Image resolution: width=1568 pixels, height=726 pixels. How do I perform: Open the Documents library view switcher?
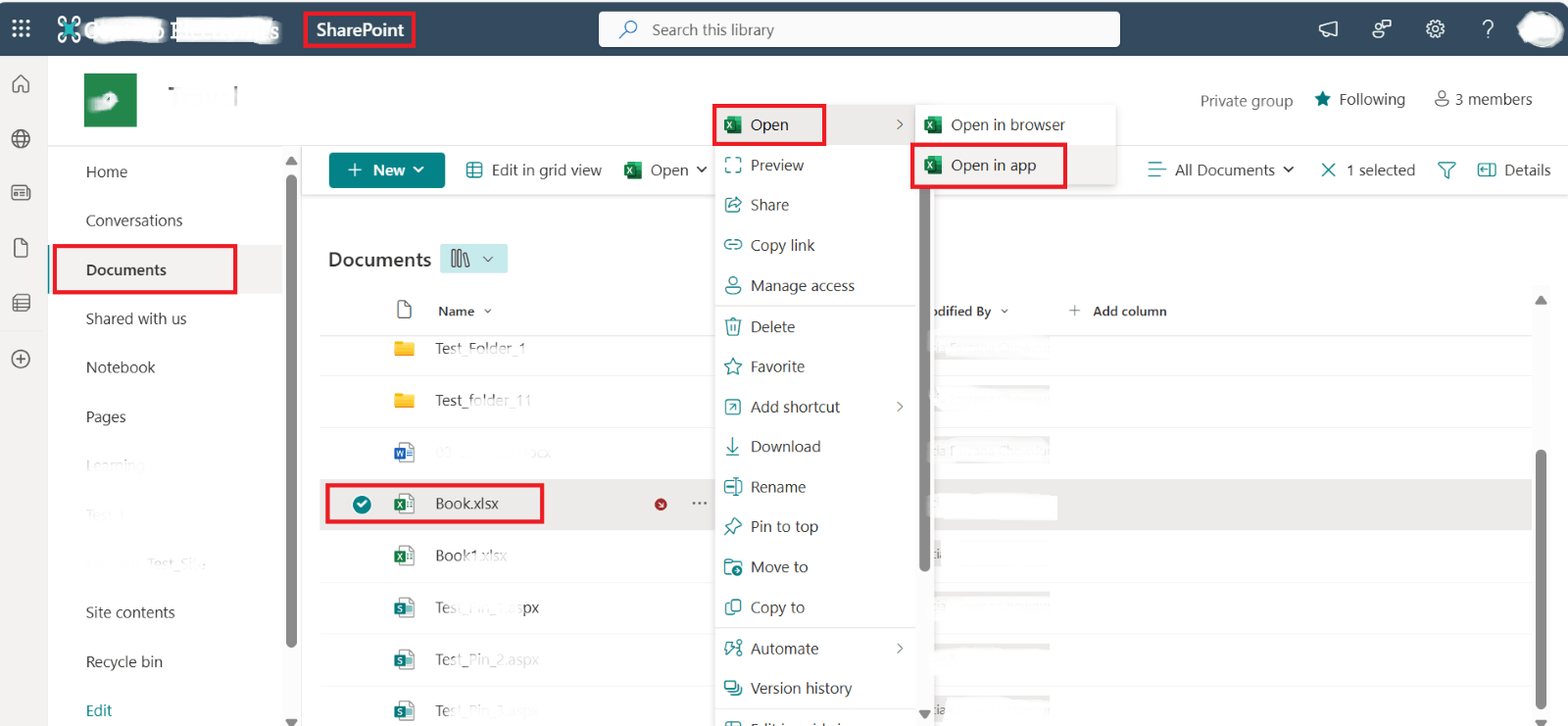473,259
